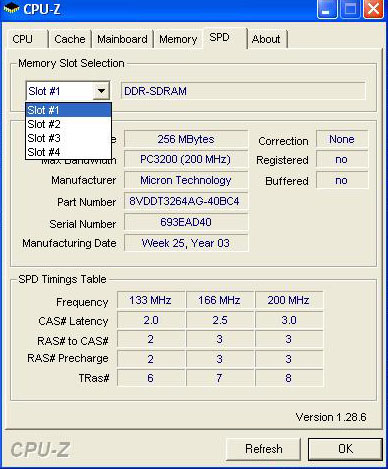Screen dimensions: 388x469
Task: Click serial number 693EAD40
Action: point(186,222)
